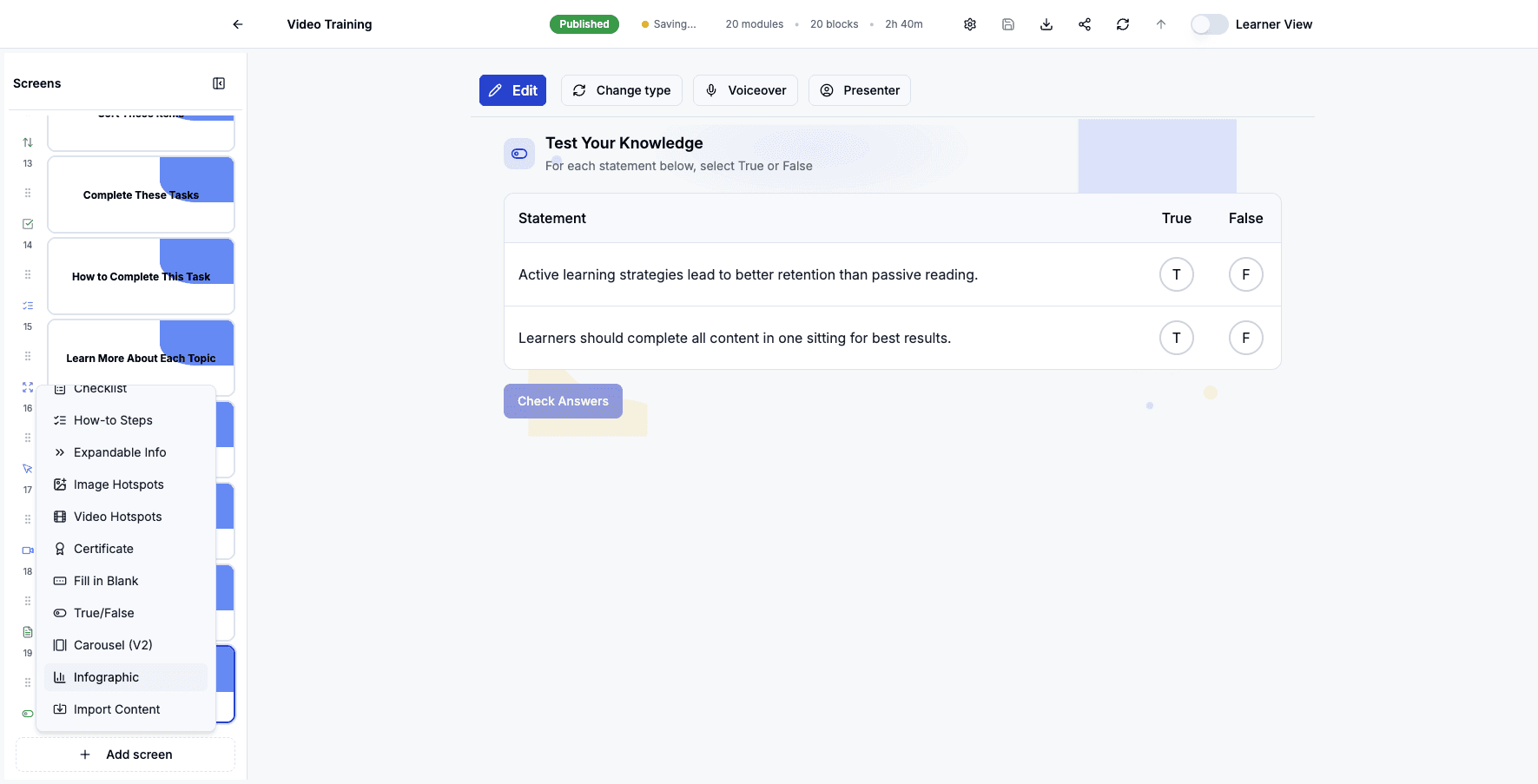Click drag handle beside screen 16
The height and width of the screenshot is (784, 1538).
(x=28, y=438)
